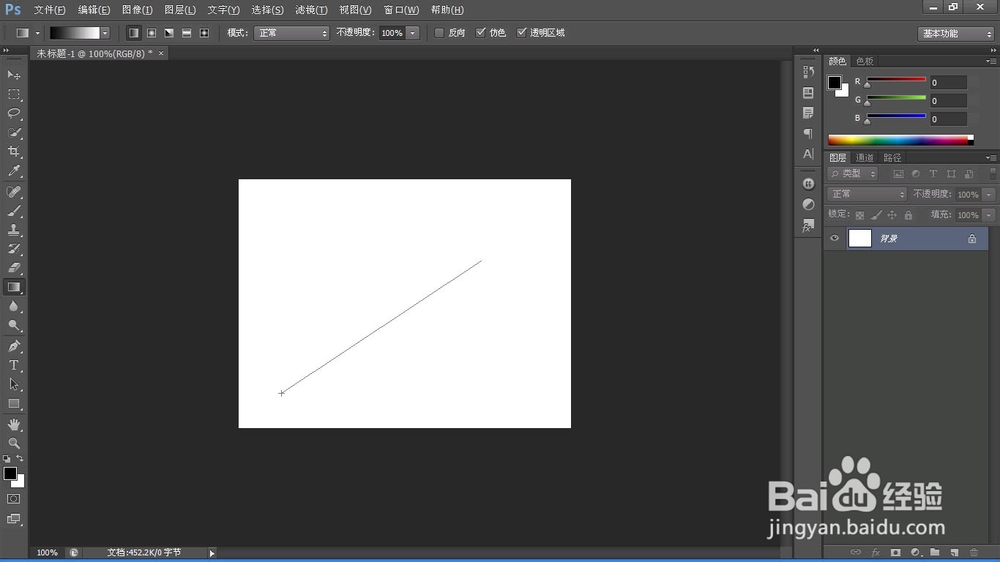Select the Eraser tool
1000x562 pixels.
tap(13, 268)
